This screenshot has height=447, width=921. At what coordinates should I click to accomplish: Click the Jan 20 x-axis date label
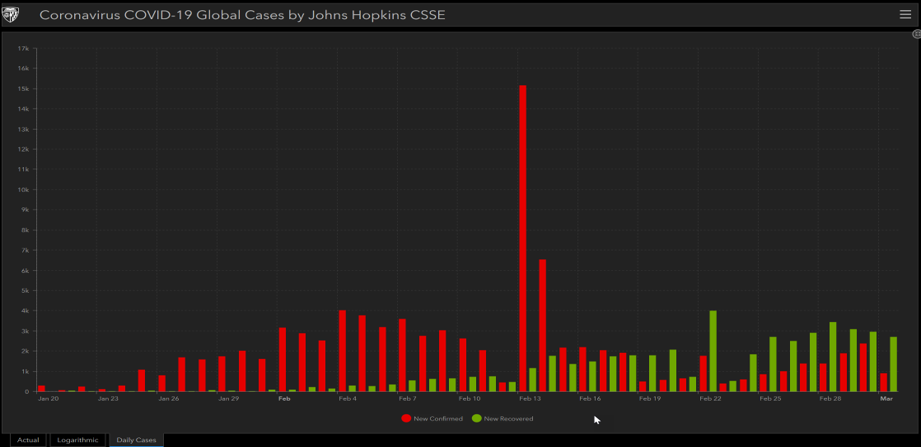click(x=48, y=399)
